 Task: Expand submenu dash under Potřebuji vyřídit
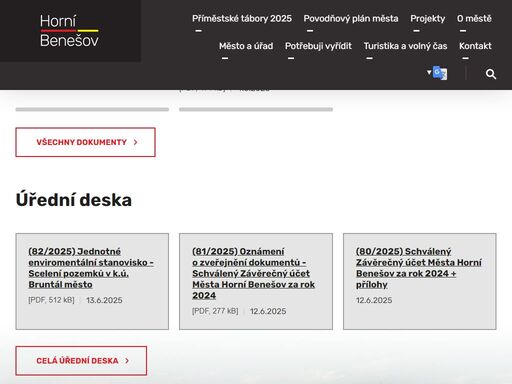pos(291,58)
